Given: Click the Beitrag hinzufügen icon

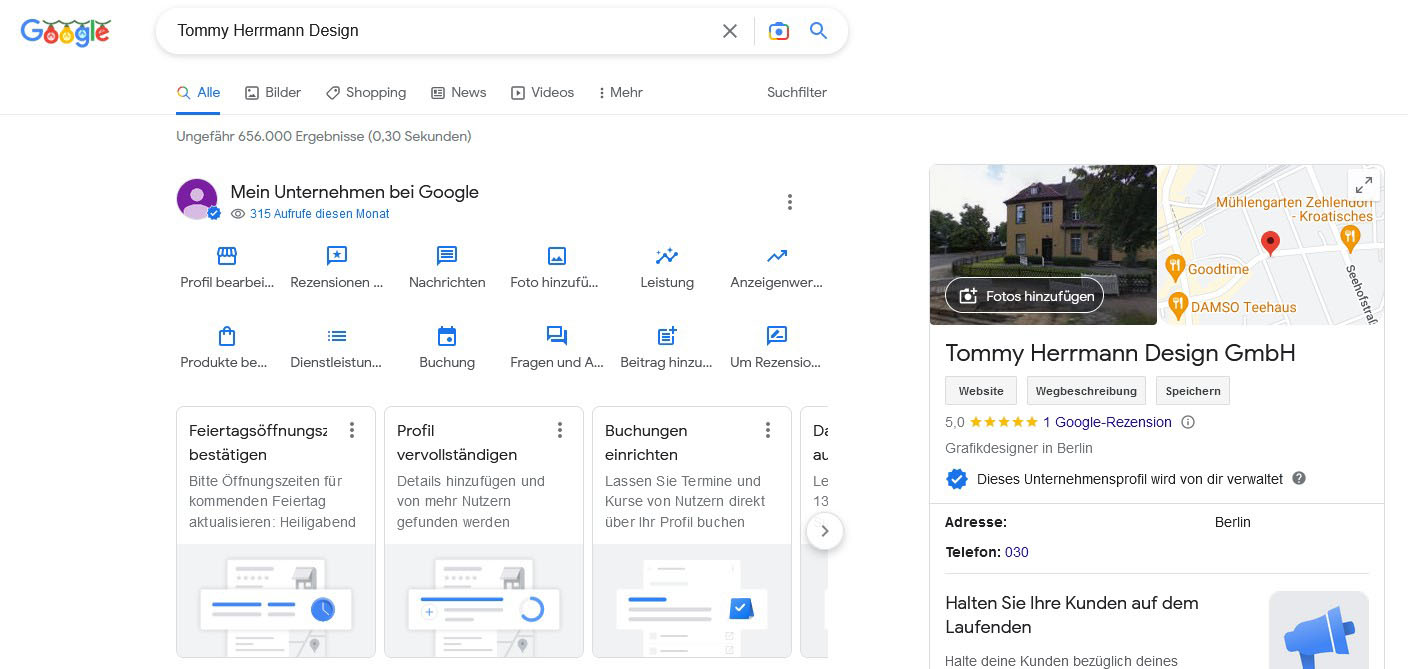Looking at the screenshot, I should pyautogui.click(x=667, y=336).
